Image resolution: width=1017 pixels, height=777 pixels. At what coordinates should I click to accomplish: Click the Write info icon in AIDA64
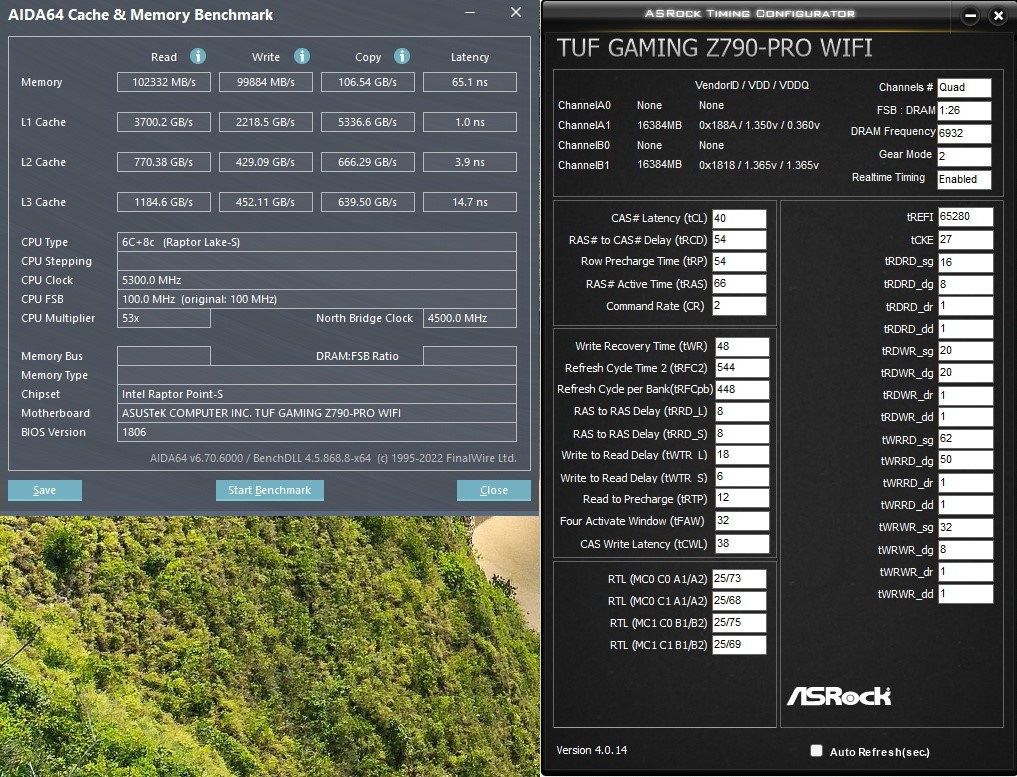pos(302,56)
